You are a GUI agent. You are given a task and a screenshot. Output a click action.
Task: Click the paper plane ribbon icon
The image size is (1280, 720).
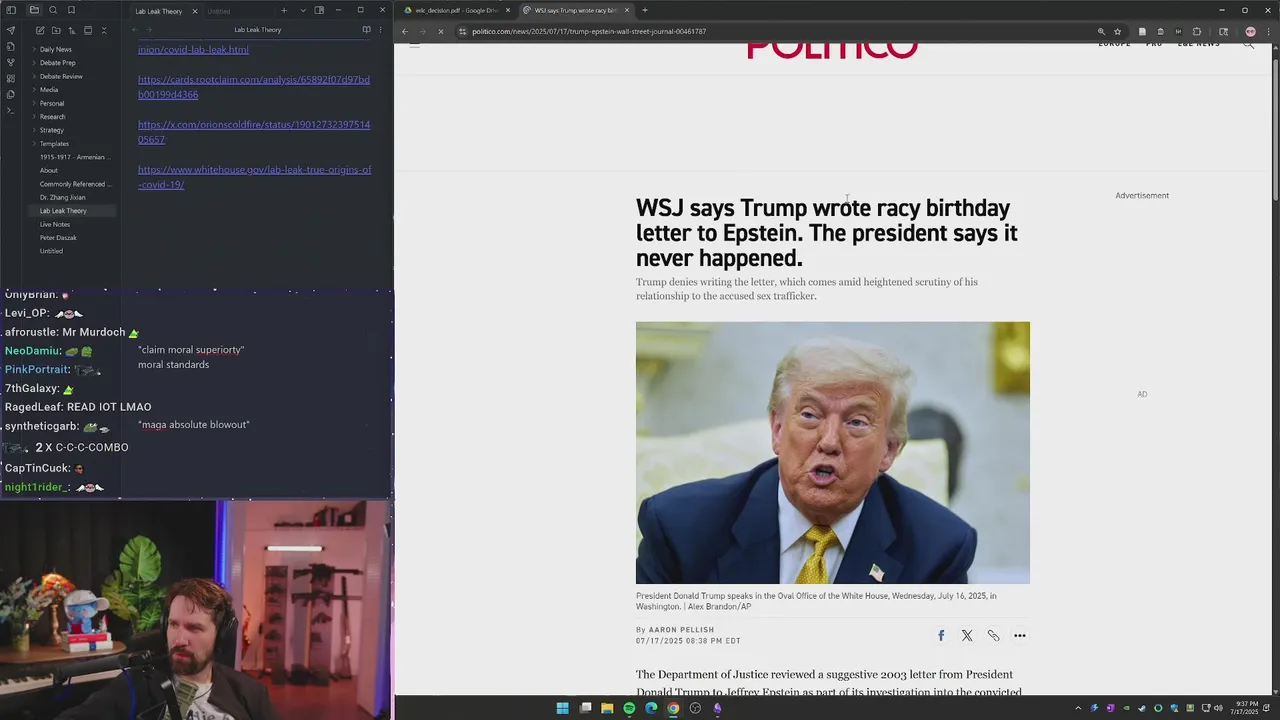click(x=11, y=30)
